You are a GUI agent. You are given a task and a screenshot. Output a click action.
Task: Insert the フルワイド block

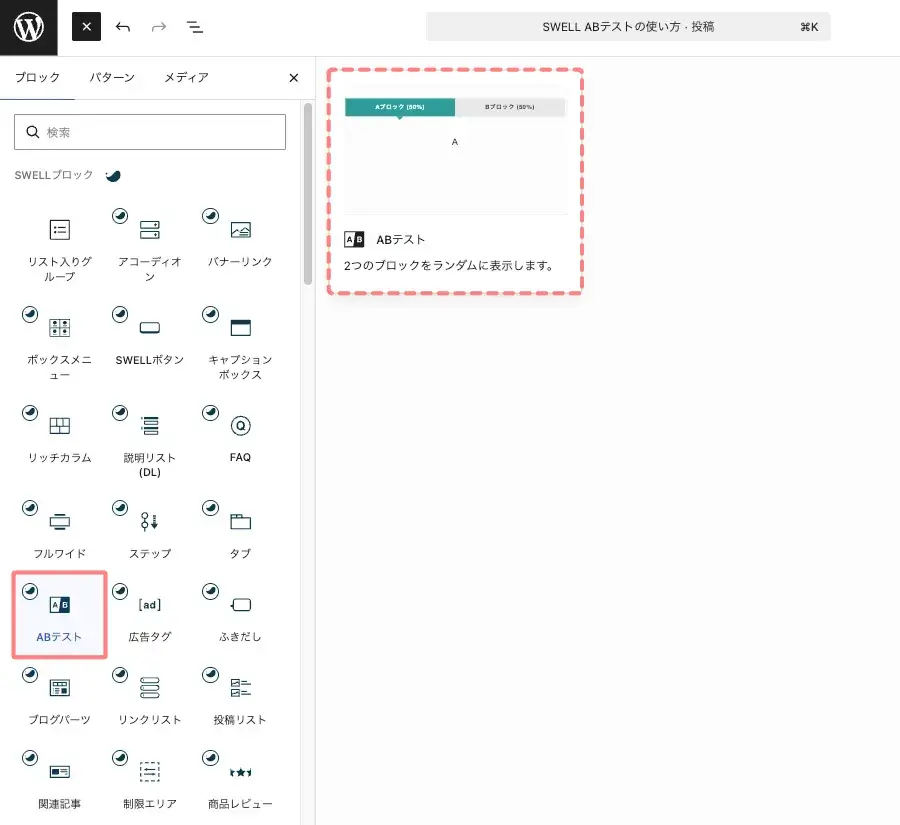click(x=60, y=531)
